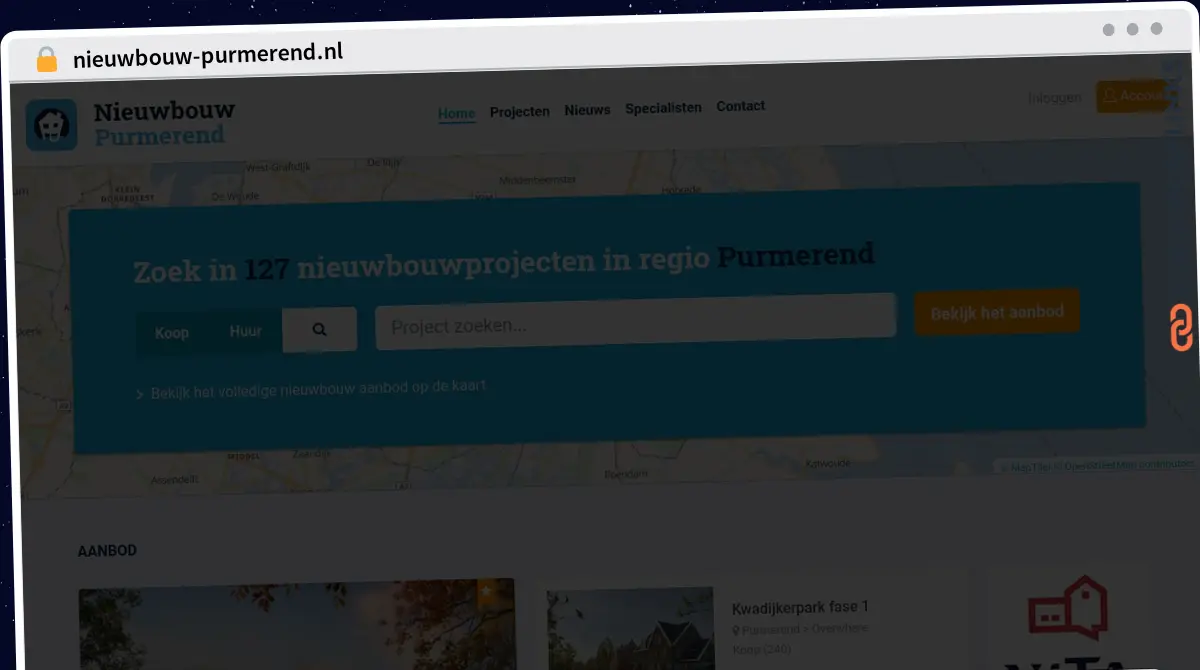Click the AANBOD section heading

[107, 551]
